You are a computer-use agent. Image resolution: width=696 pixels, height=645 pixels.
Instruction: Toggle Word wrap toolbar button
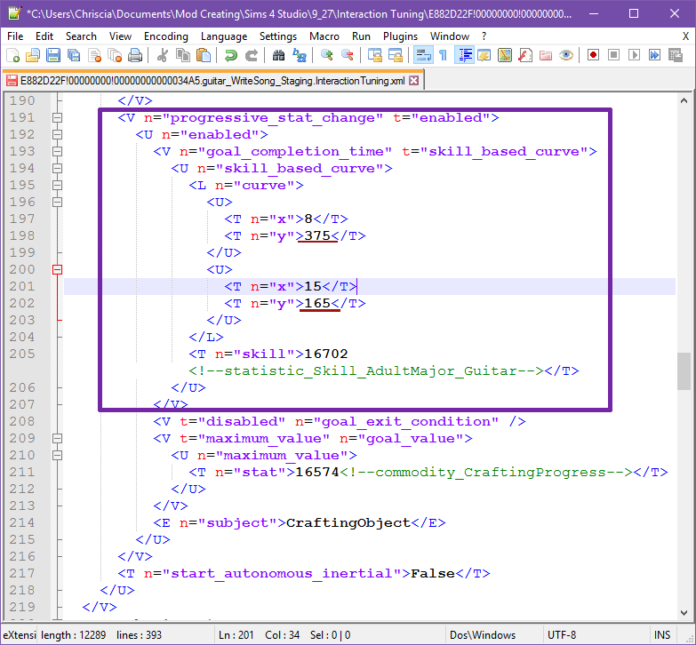[x=423, y=56]
